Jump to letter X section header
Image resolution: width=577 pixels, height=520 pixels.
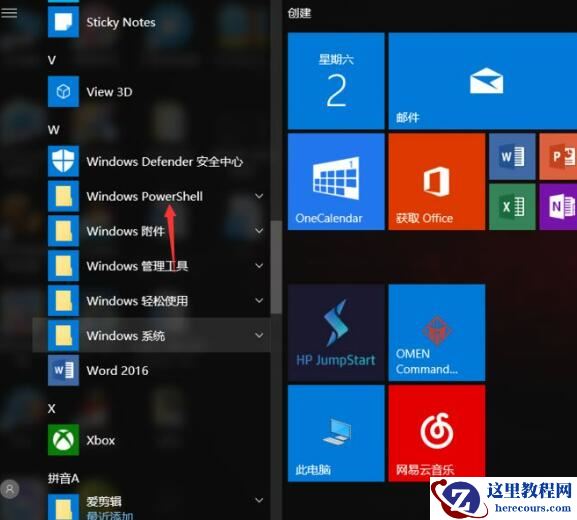tap(52, 408)
